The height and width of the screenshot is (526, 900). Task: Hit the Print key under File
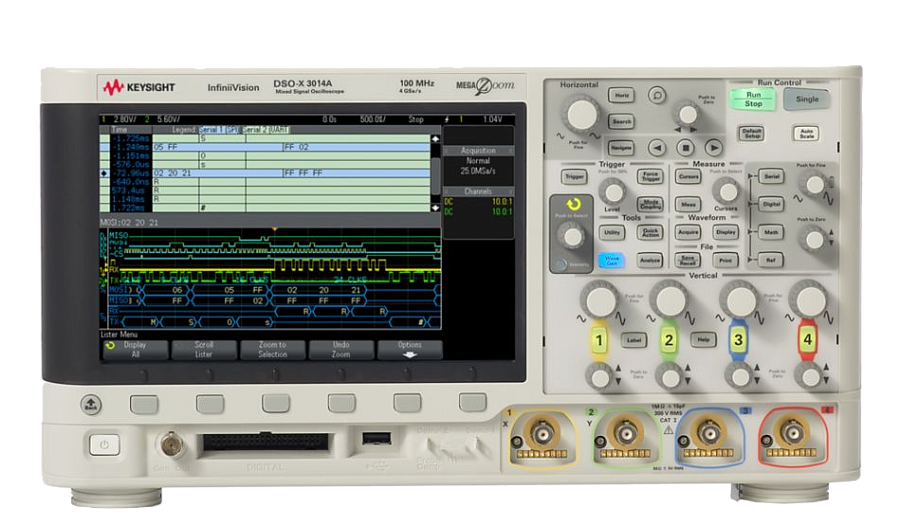[726, 260]
